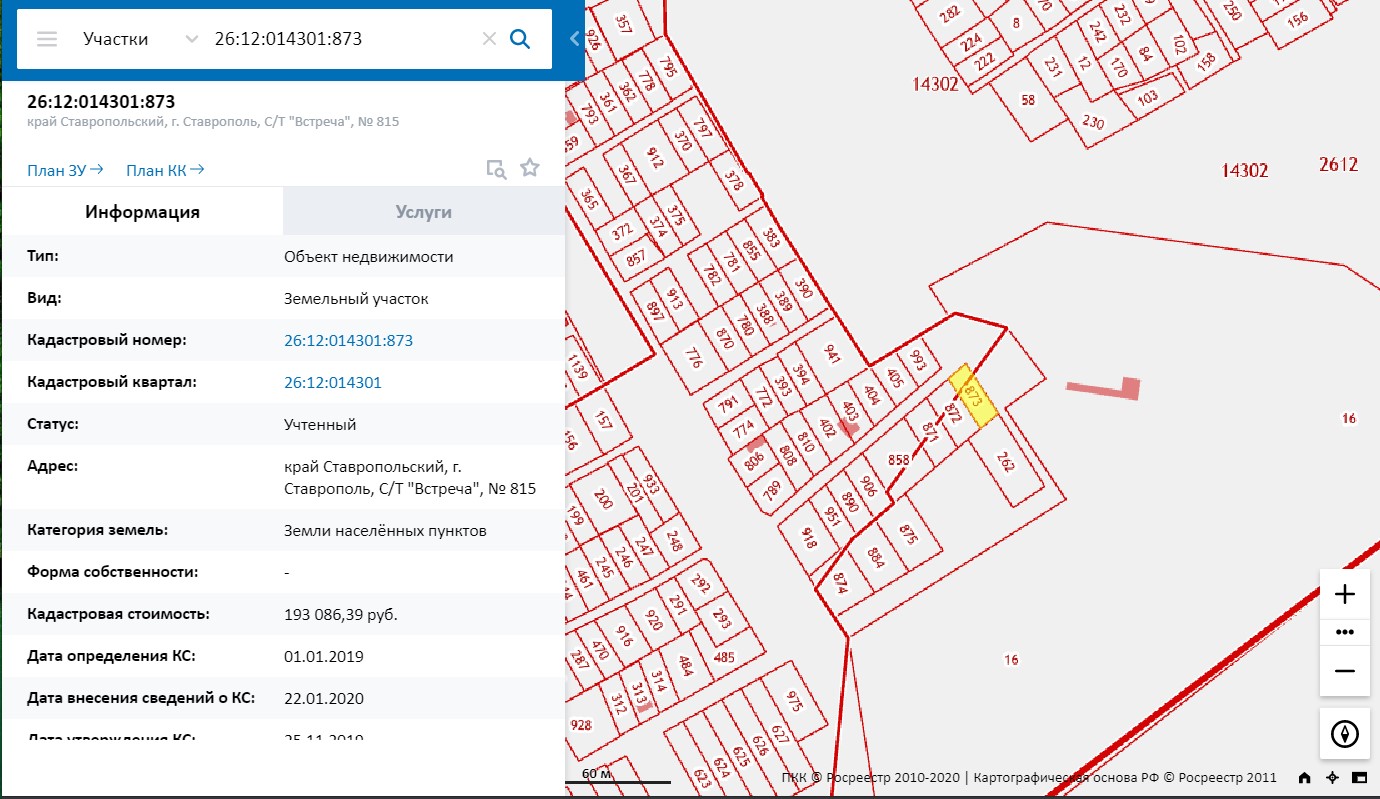The height and width of the screenshot is (799, 1380).
Task: Click 'ПКК © Росреестр 2010-2020' copyright text
Action: tap(870, 777)
